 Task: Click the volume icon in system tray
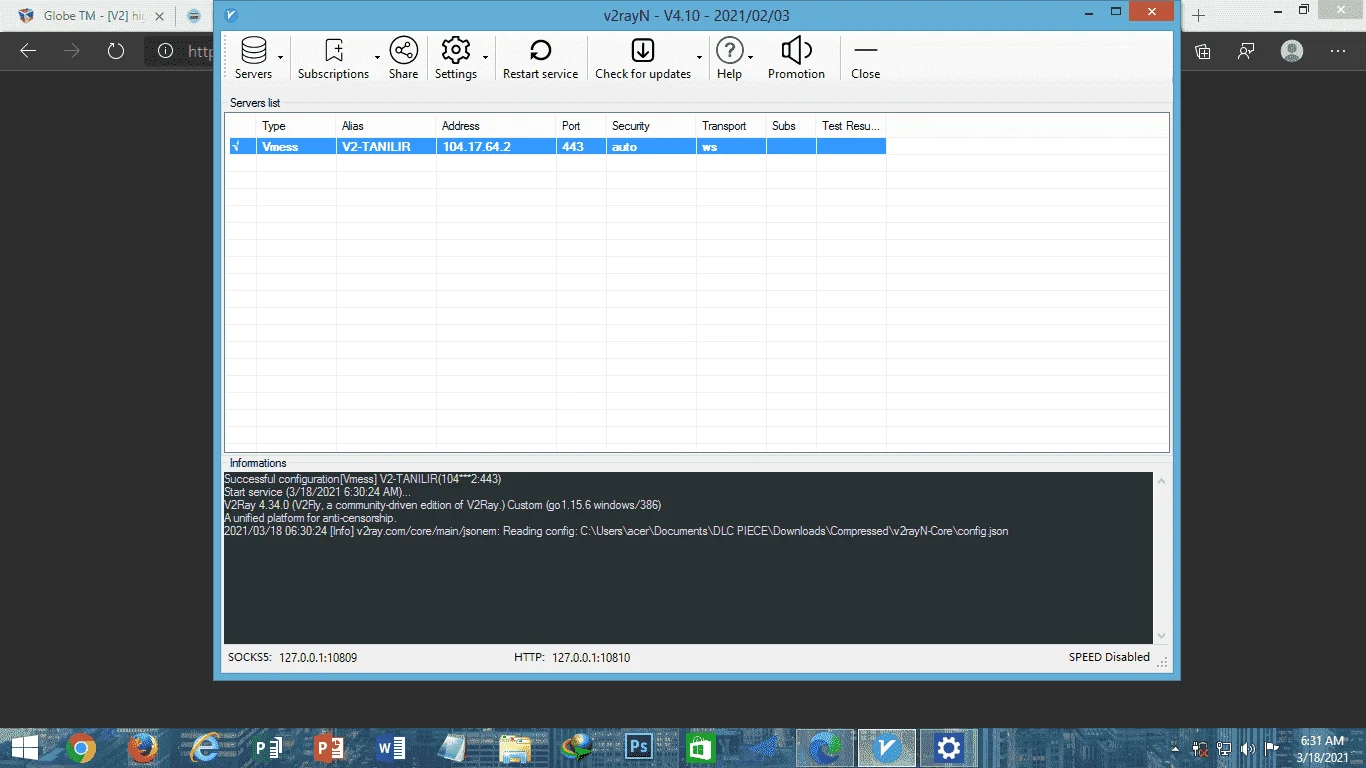coord(1248,748)
